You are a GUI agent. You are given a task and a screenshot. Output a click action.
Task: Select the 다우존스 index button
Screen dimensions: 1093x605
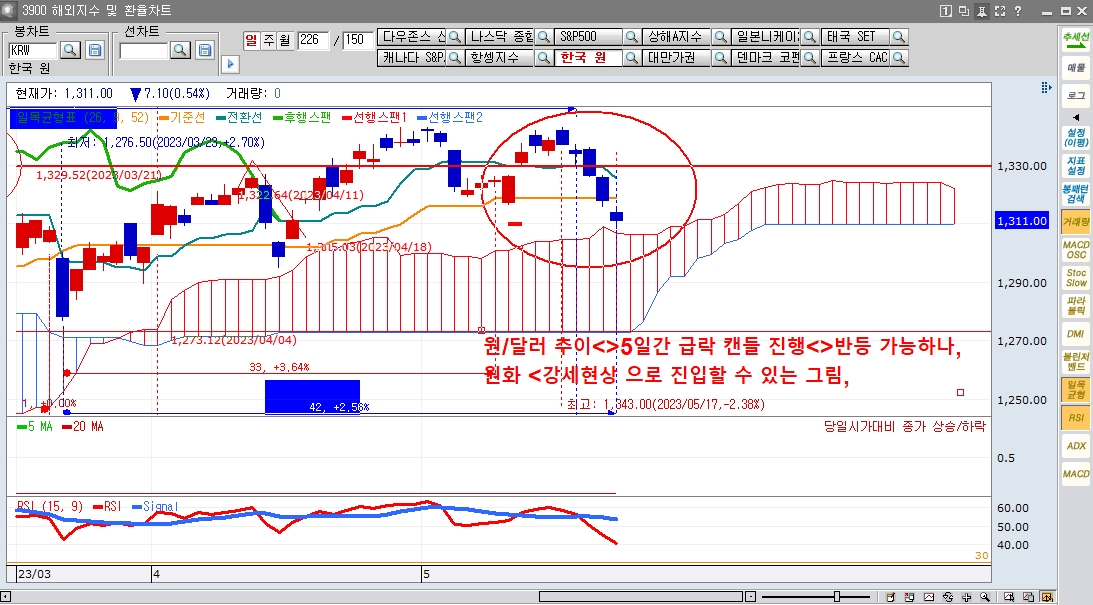(x=411, y=37)
